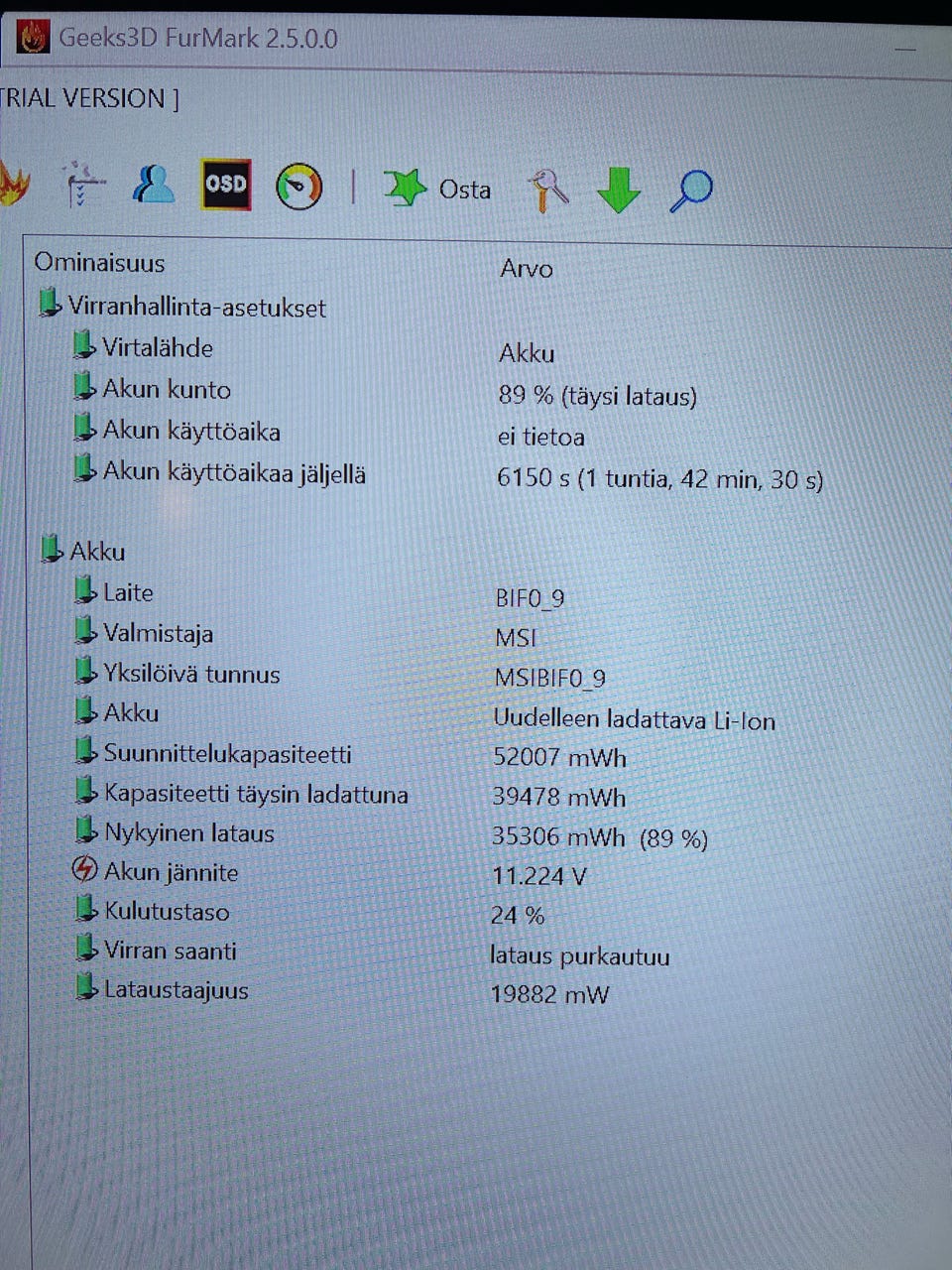The image size is (952, 1270).
Task: Click the battery icon beside Nykyinen lataus
Action: point(87,829)
